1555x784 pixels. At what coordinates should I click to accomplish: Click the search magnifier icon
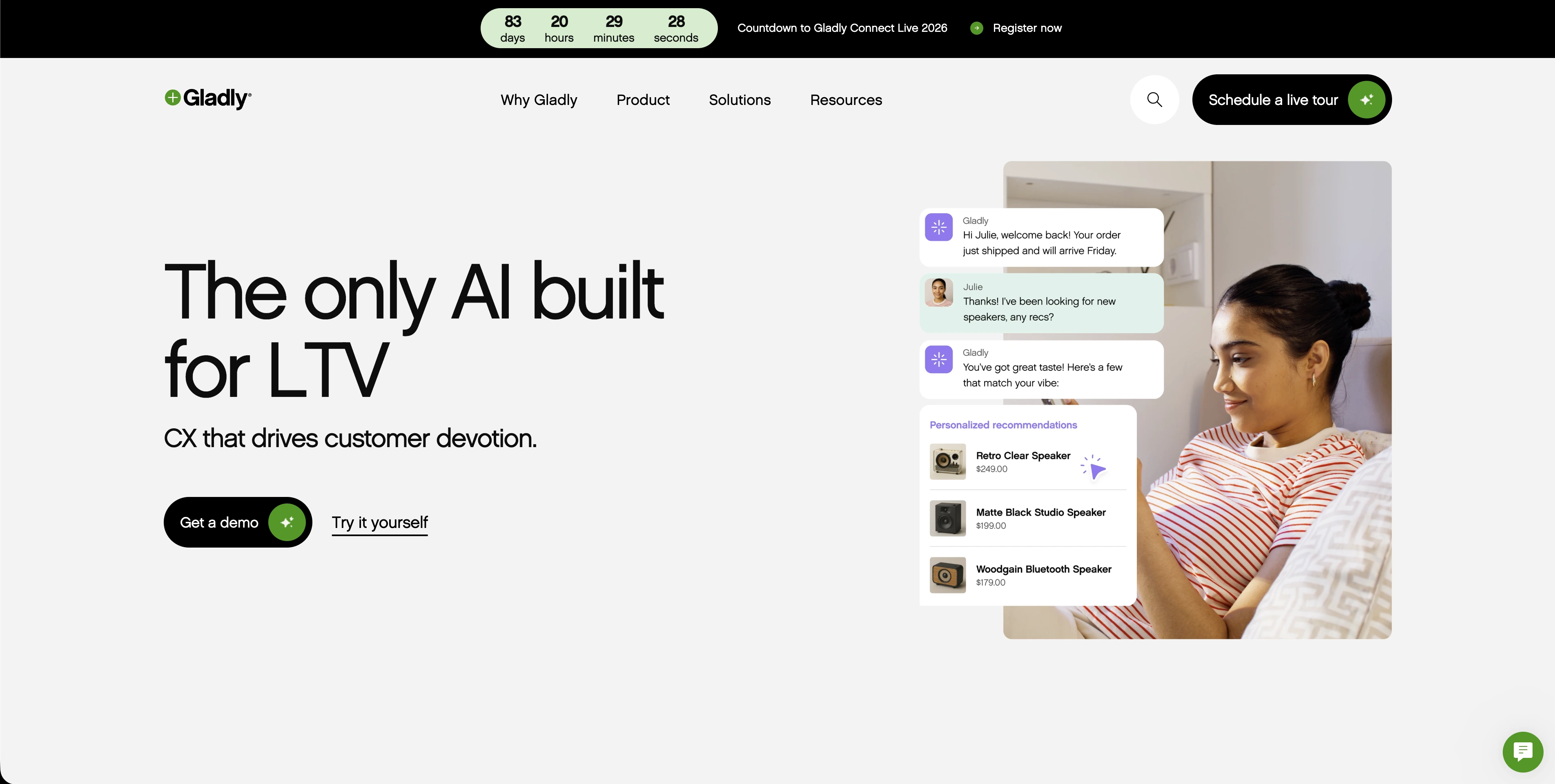(x=1154, y=100)
